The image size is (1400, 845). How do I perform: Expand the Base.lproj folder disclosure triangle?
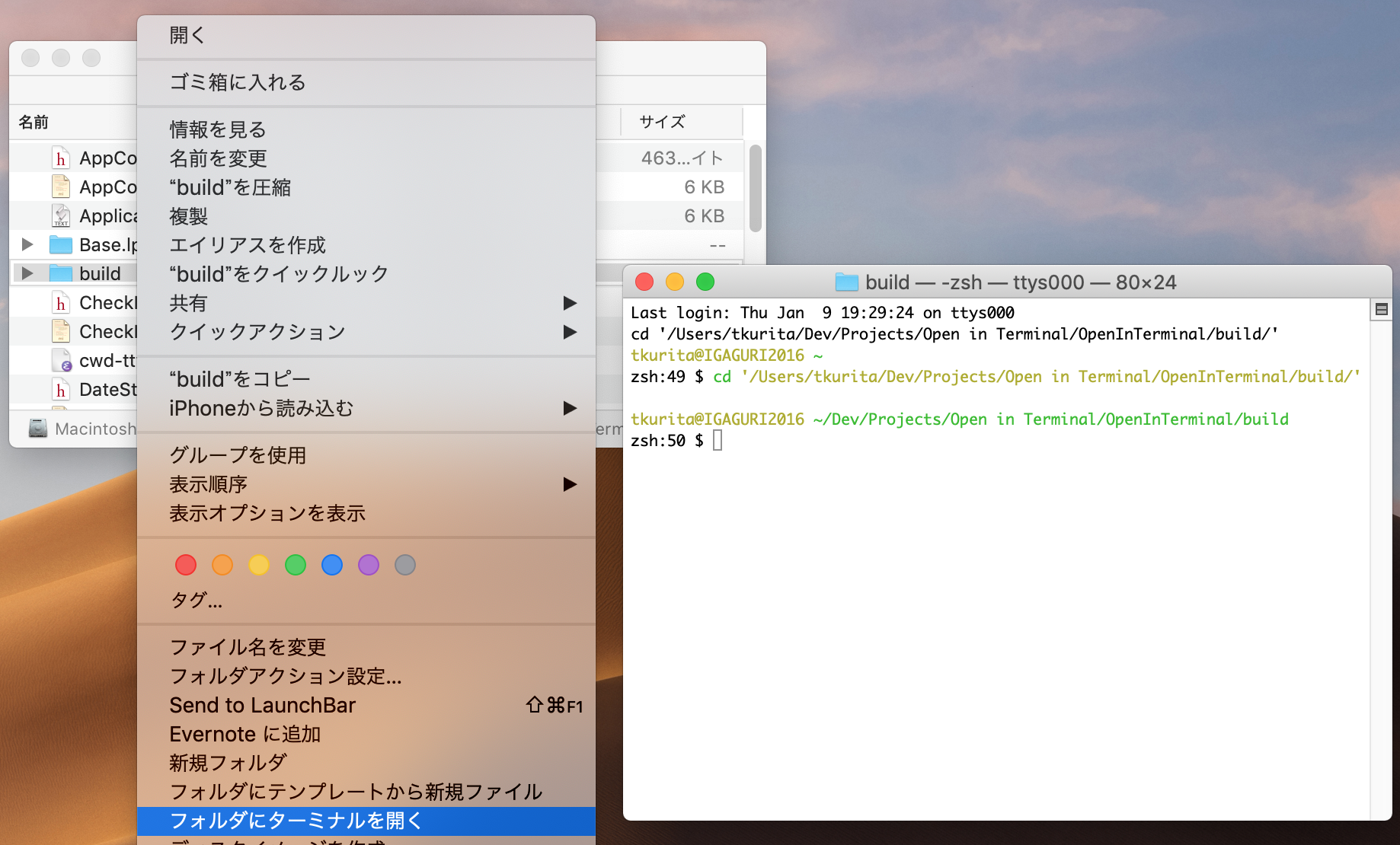[x=27, y=244]
